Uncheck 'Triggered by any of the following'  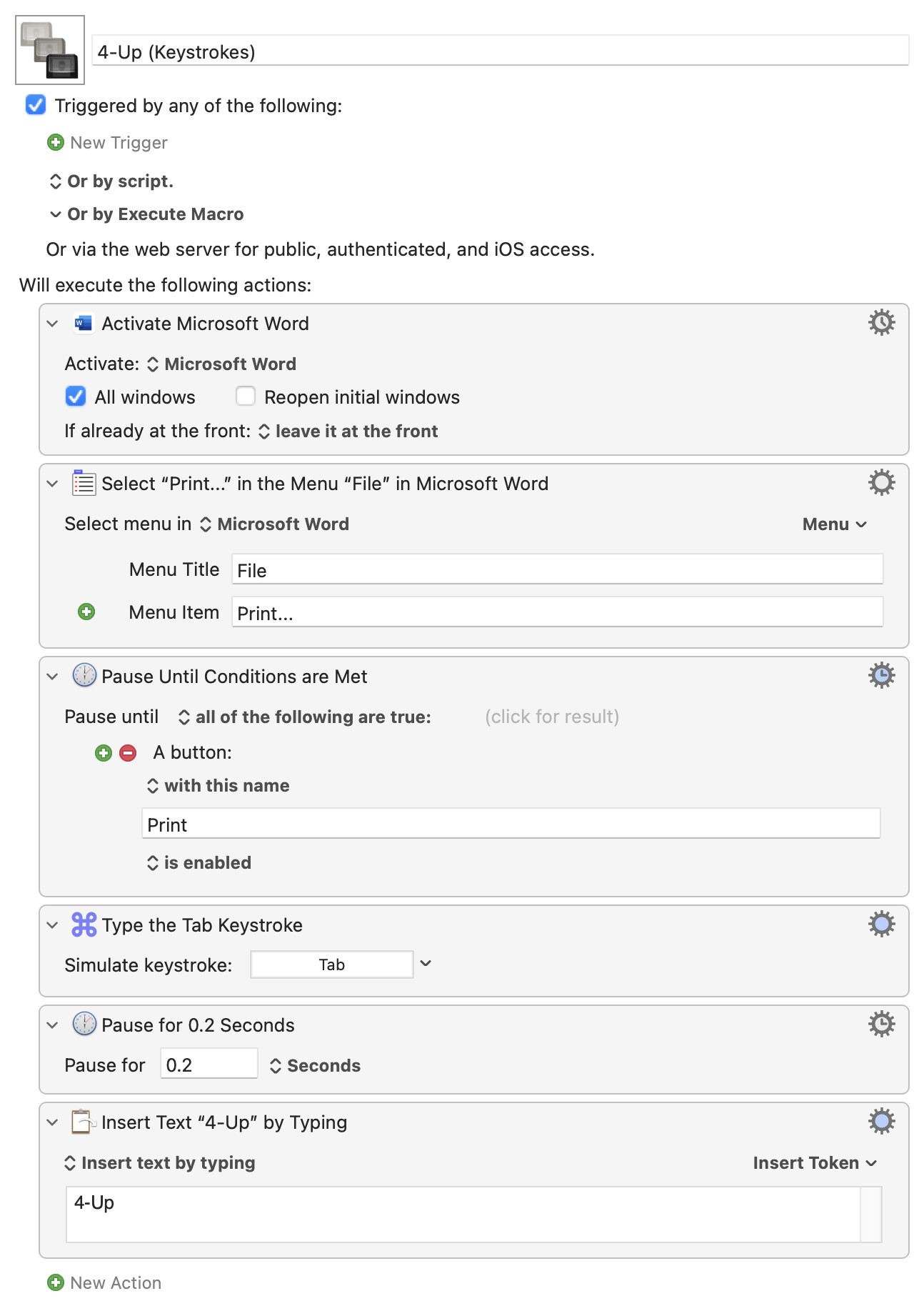(36, 106)
